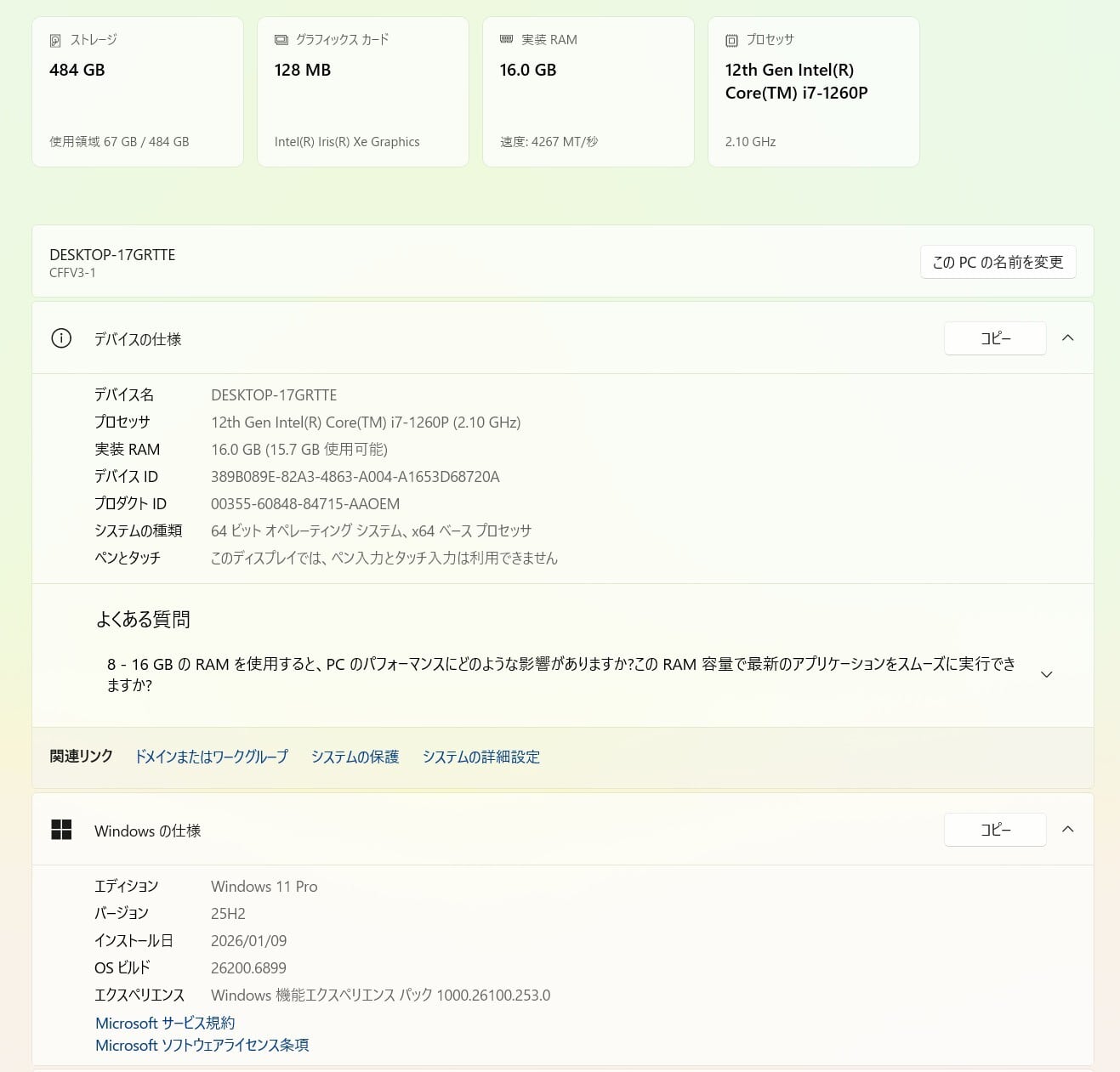Click the info icon beside デバイスの仕様
The width and height of the screenshot is (1120, 1072).
click(x=61, y=338)
